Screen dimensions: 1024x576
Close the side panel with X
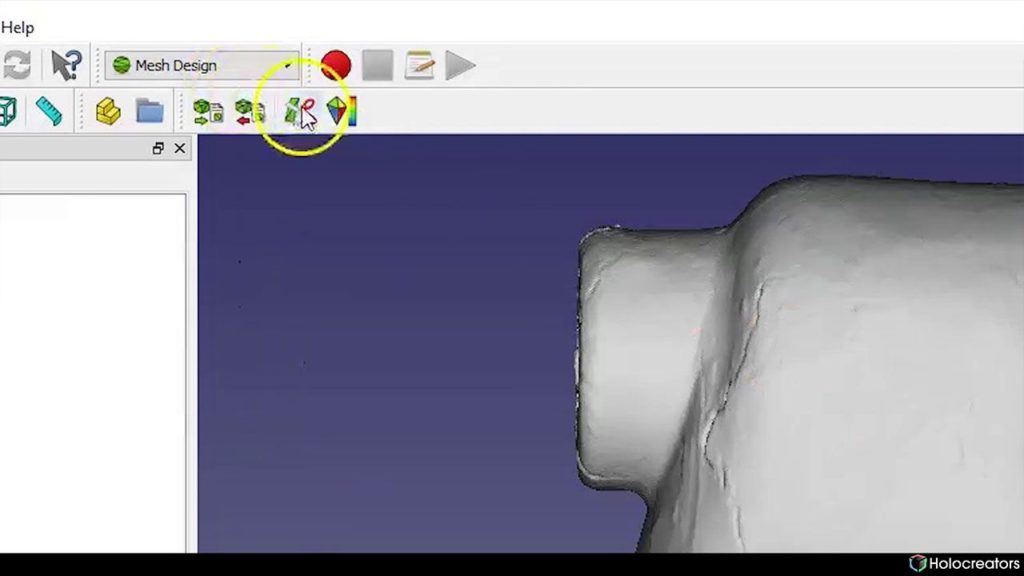click(180, 149)
